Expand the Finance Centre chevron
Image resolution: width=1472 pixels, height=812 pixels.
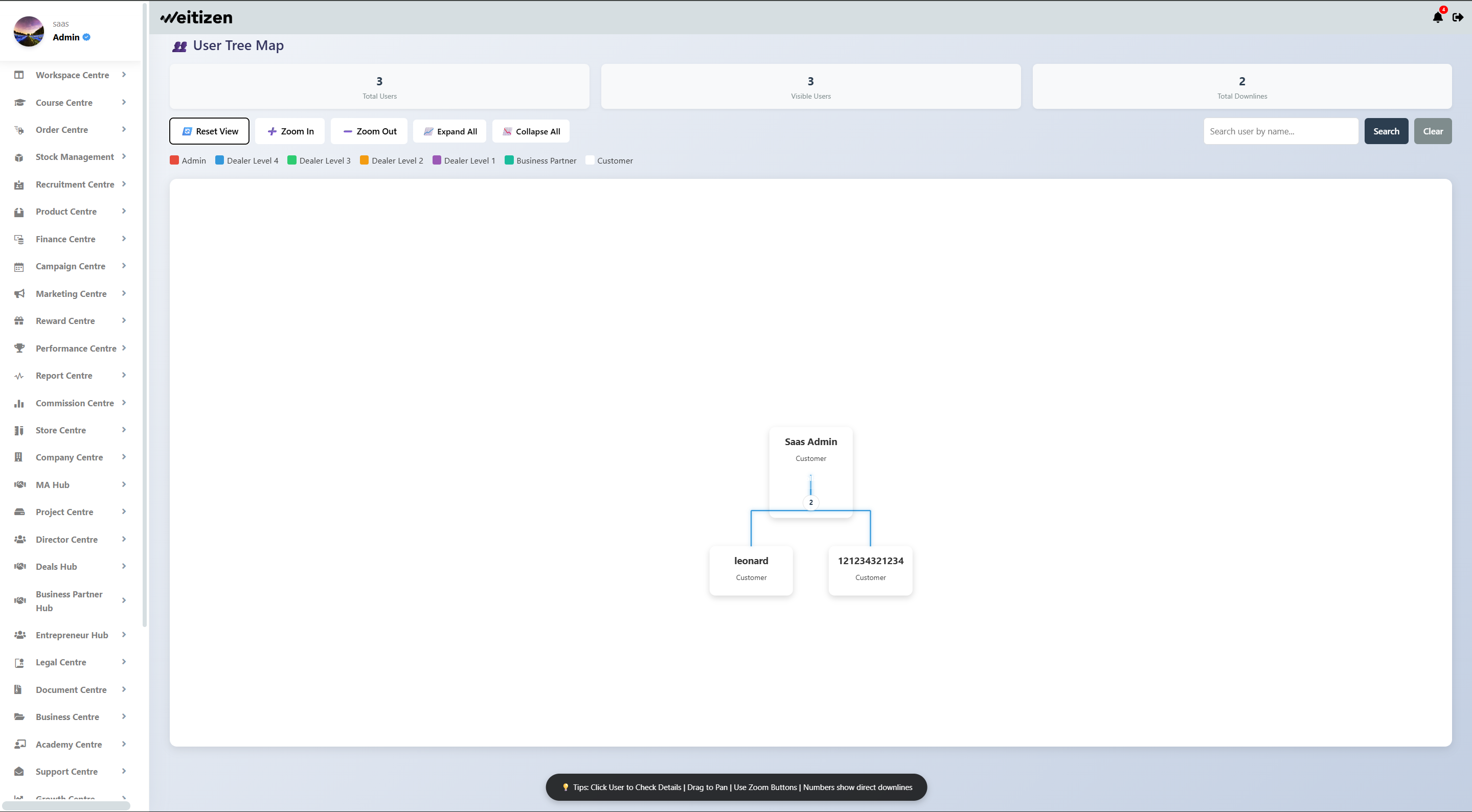click(x=123, y=239)
